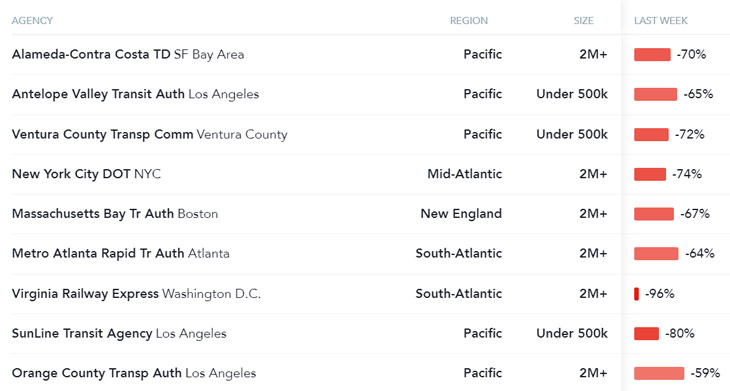This screenshot has width=730, height=391.
Task: Sort by the REGION column header
Action: point(468,20)
